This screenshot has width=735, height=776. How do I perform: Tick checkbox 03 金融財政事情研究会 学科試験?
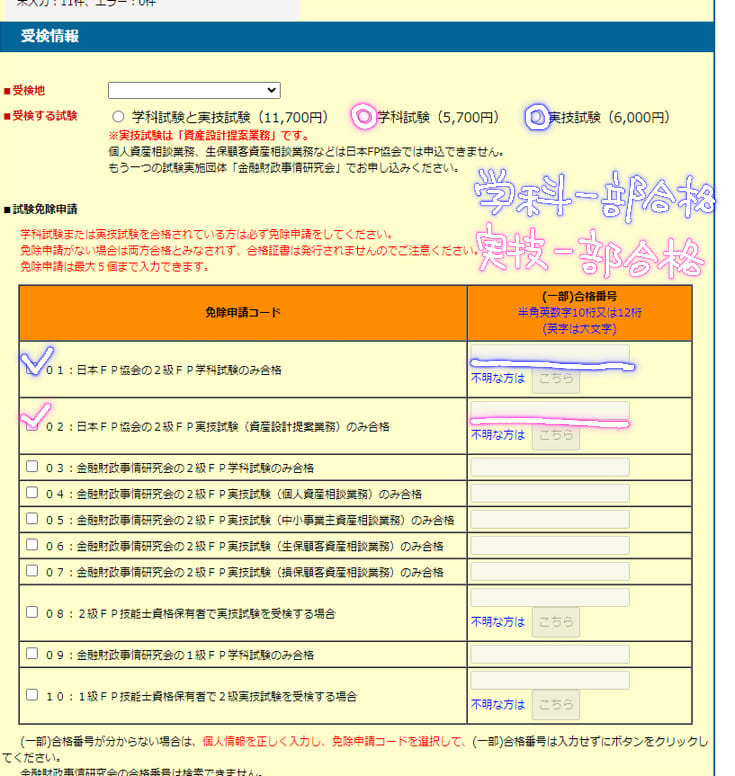(32, 466)
